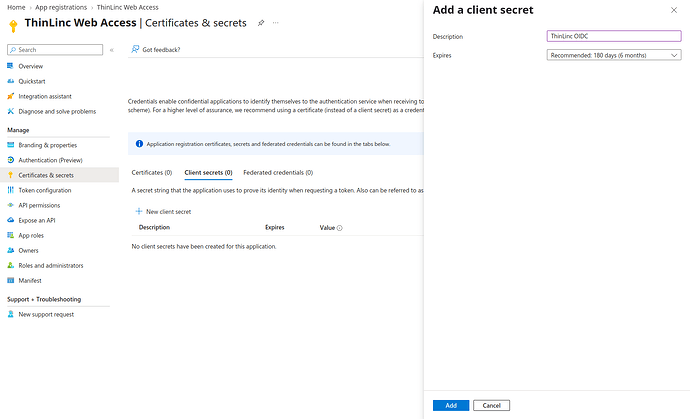Click the Value column info icon
The height and width of the screenshot is (419, 690).
[339, 228]
